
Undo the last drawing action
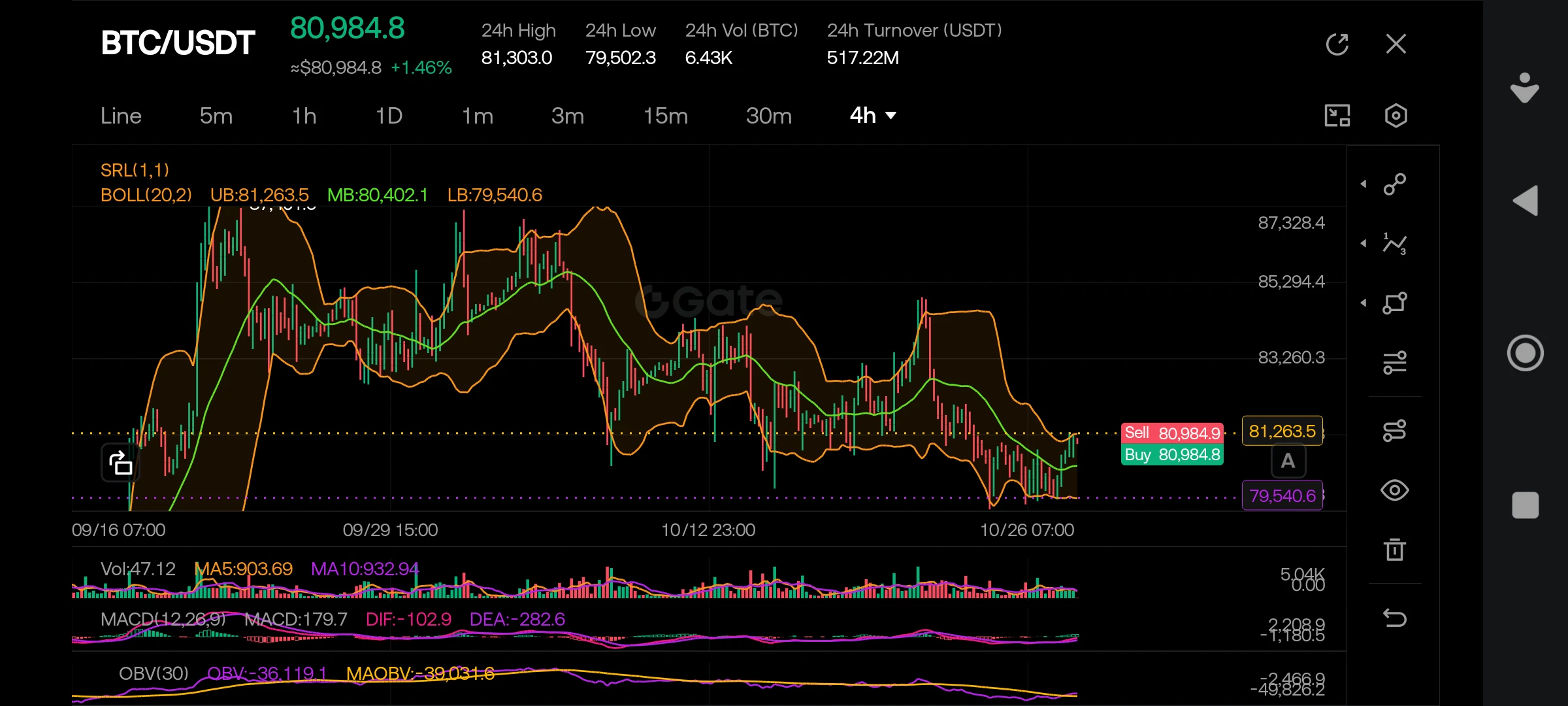point(1395,617)
